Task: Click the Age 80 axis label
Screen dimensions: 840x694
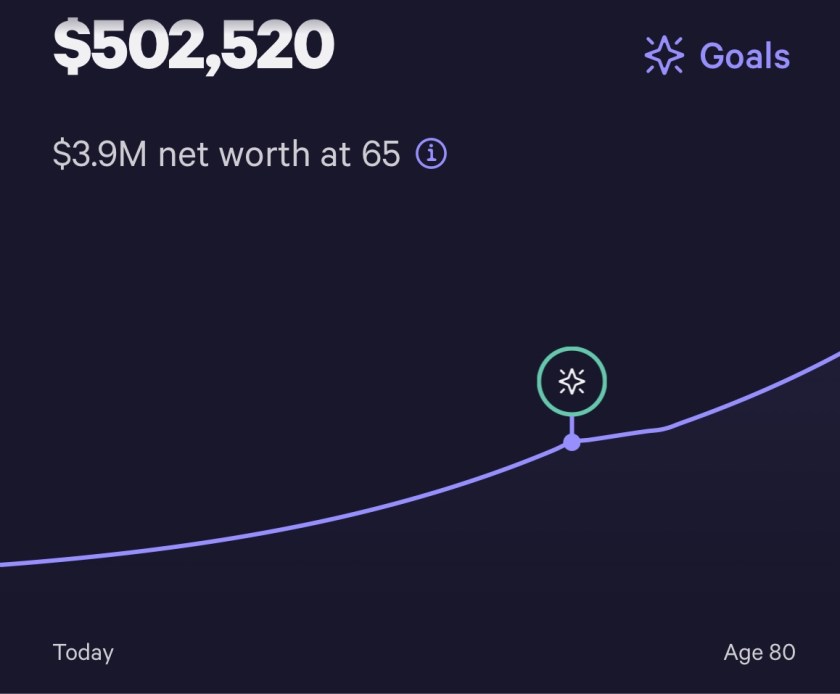Action: tap(760, 653)
